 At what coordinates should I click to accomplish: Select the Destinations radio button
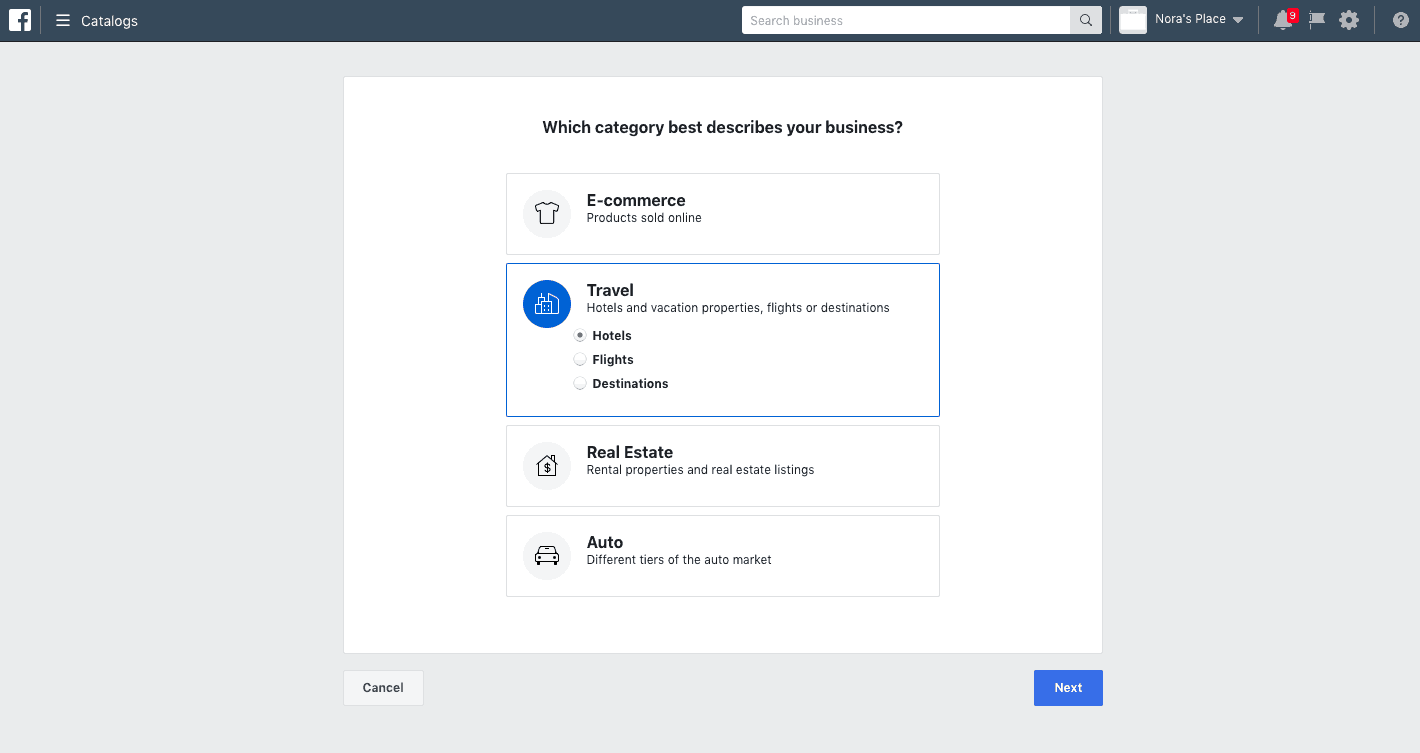click(x=580, y=384)
